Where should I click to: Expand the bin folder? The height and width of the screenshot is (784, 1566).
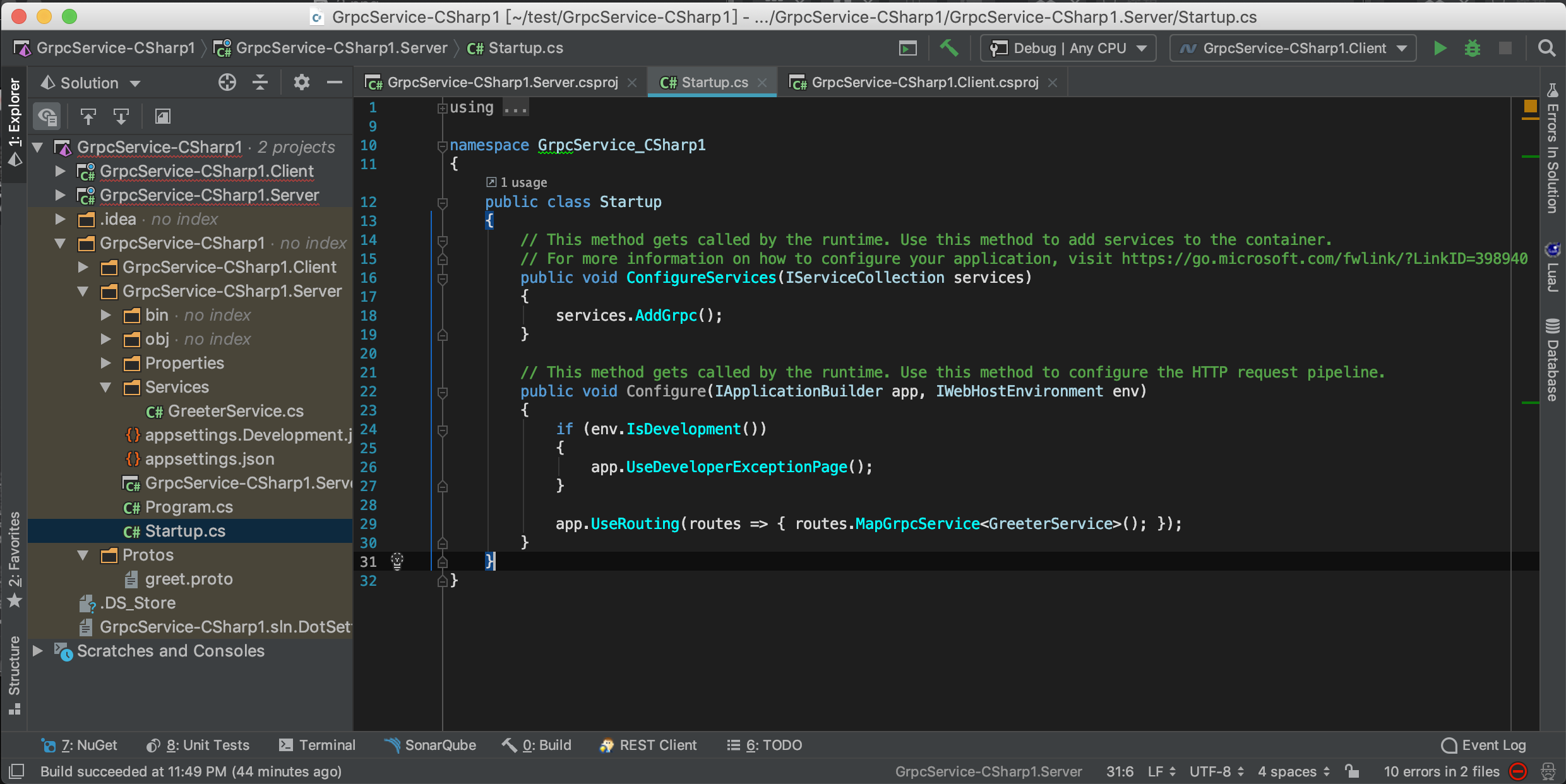click(106, 315)
